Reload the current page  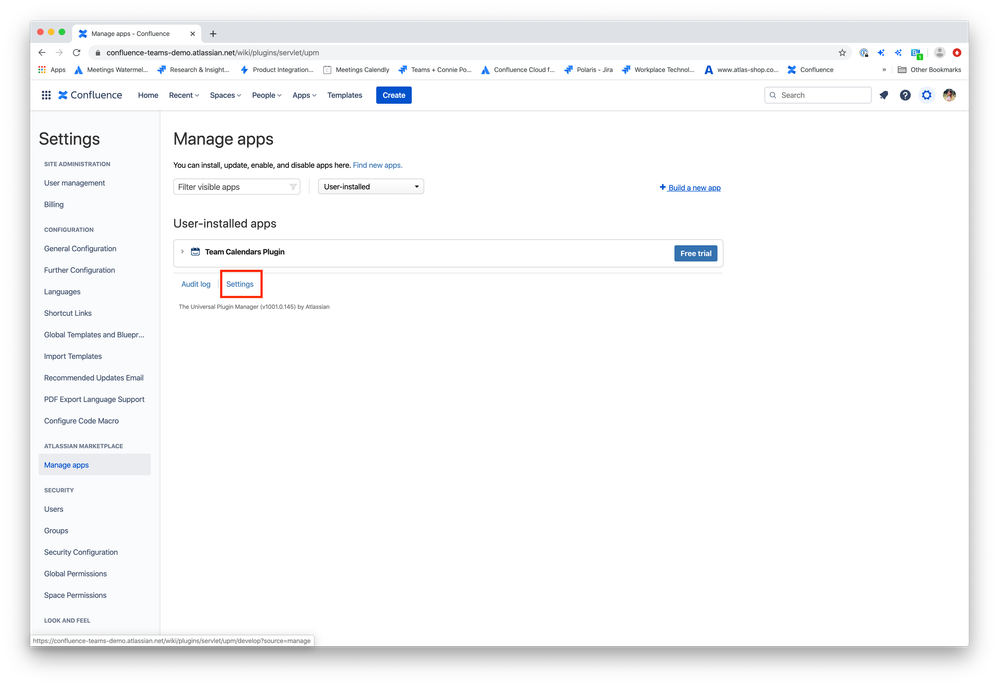tap(76, 53)
